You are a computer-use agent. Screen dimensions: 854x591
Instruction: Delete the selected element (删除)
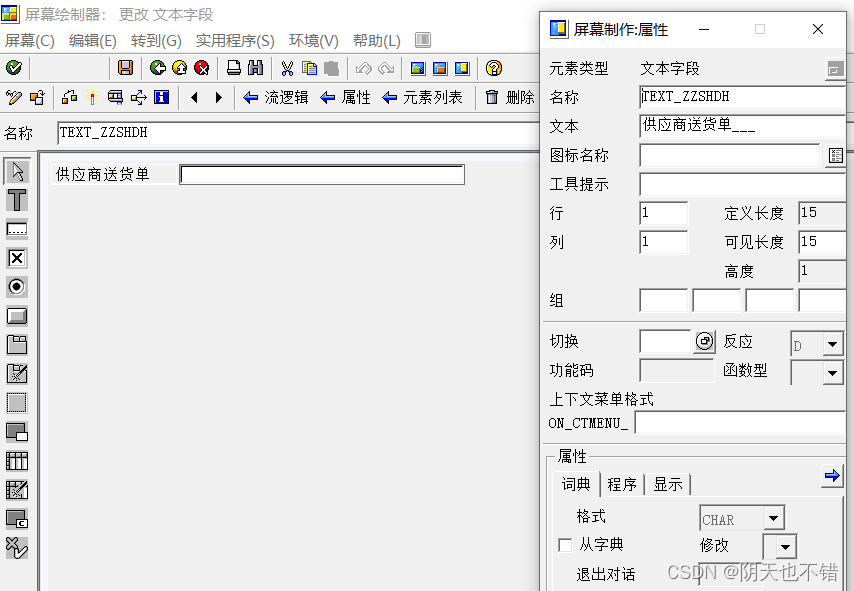(x=510, y=98)
